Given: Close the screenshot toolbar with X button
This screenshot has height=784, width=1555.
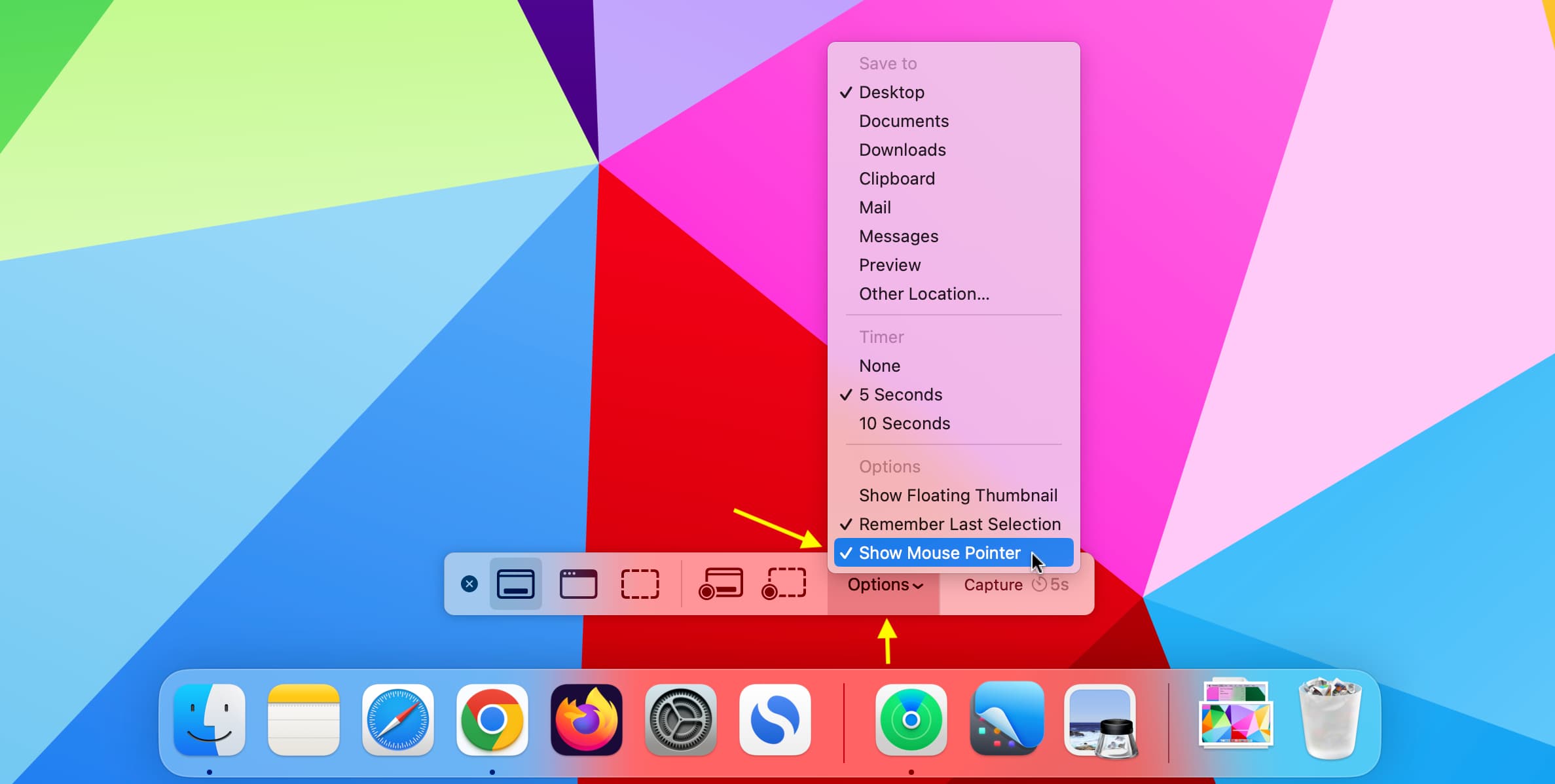Looking at the screenshot, I should coord(469,584).
